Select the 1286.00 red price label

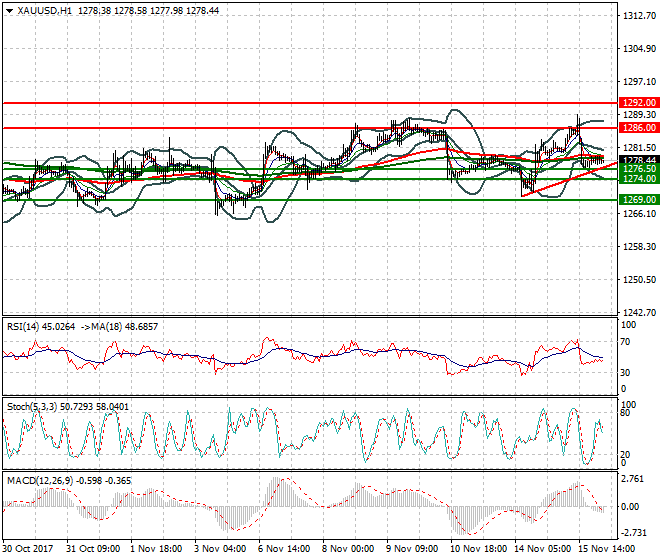point(639,128)
